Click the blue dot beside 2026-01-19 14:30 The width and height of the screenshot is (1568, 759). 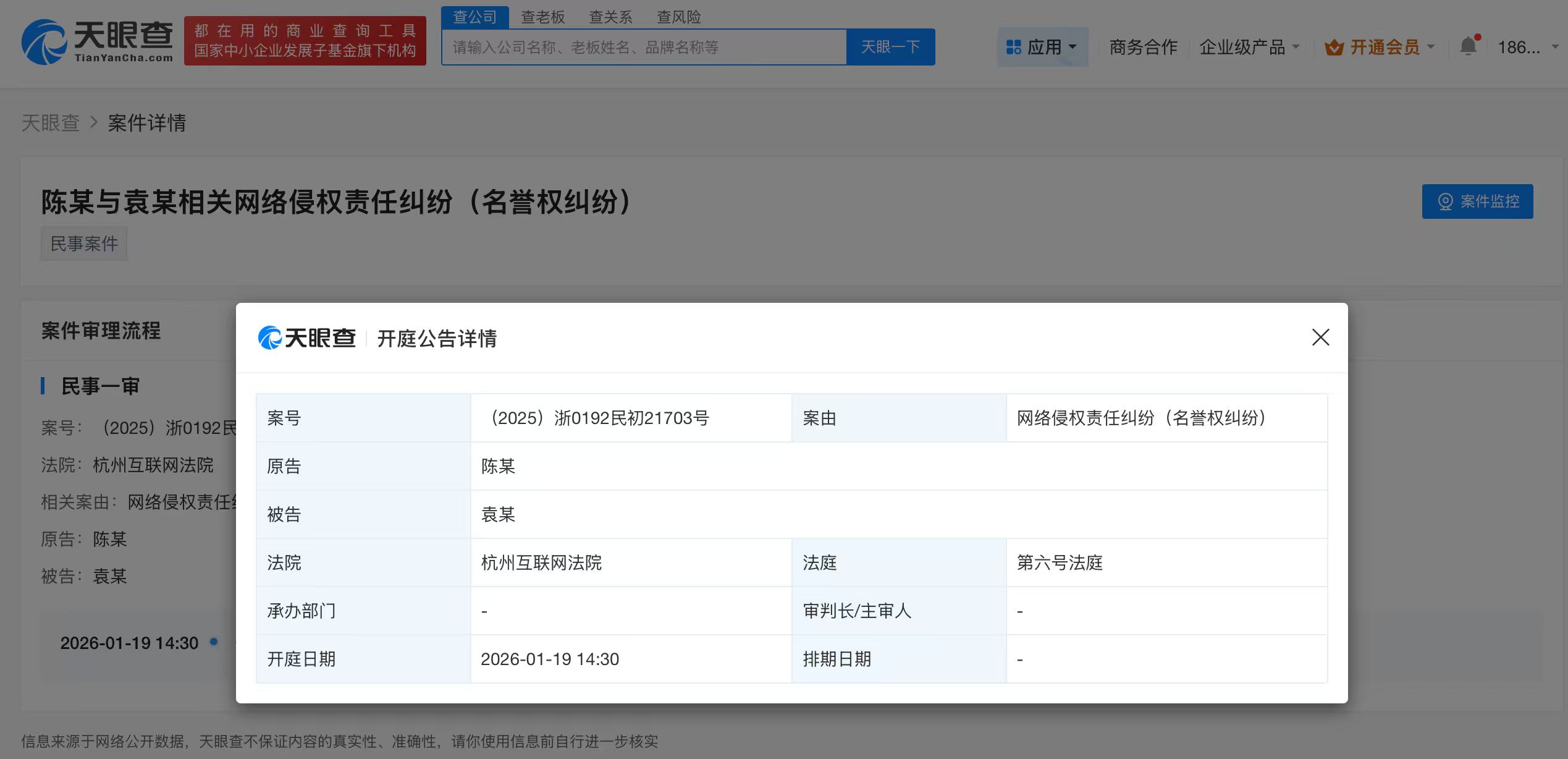(214, 643)
